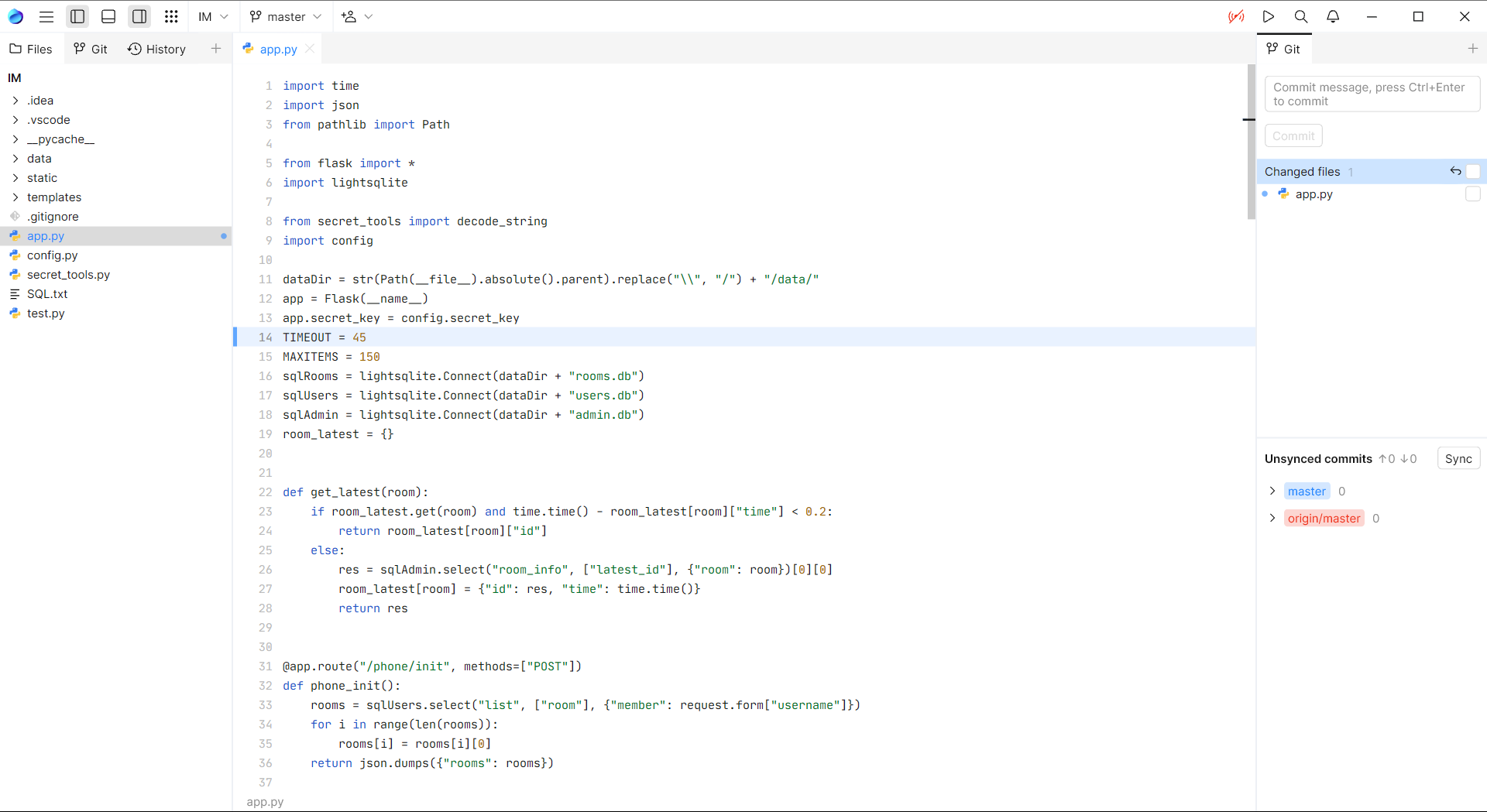The image size is (1487, 812).
Task: Click the Run play button
Action: [x=1269, y=16]
